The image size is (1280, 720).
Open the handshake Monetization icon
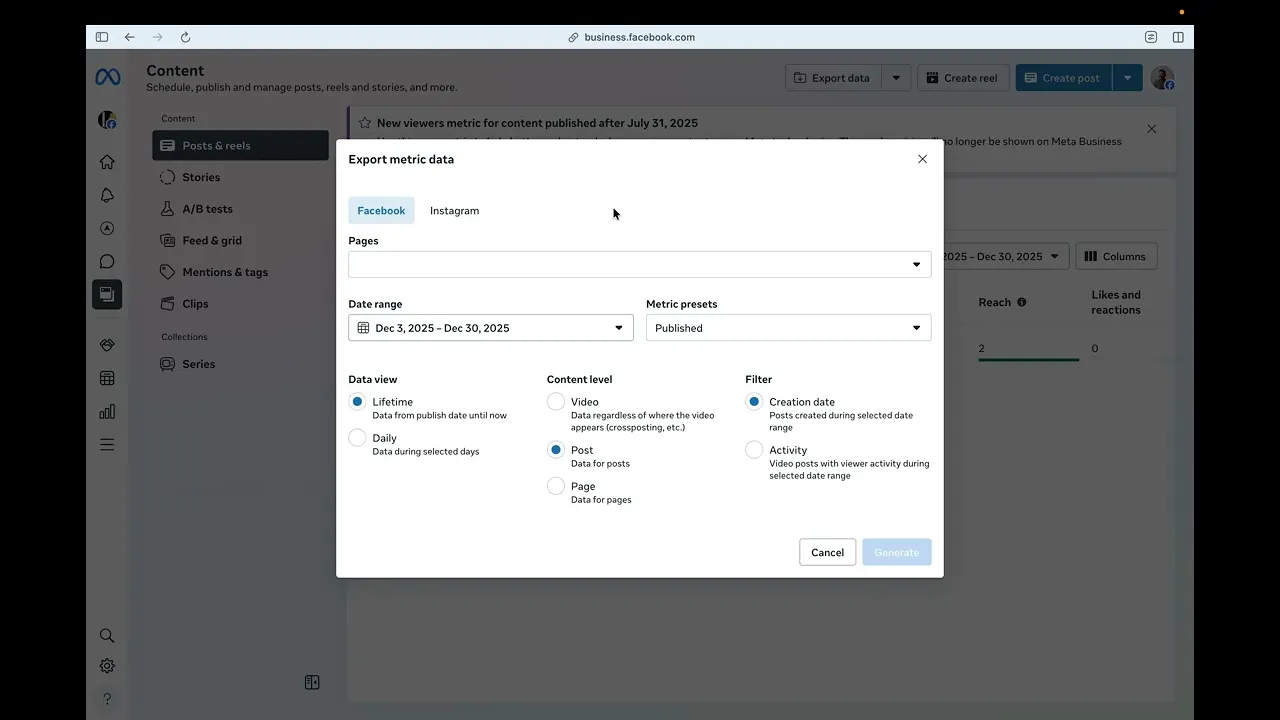tap(107, 345)
